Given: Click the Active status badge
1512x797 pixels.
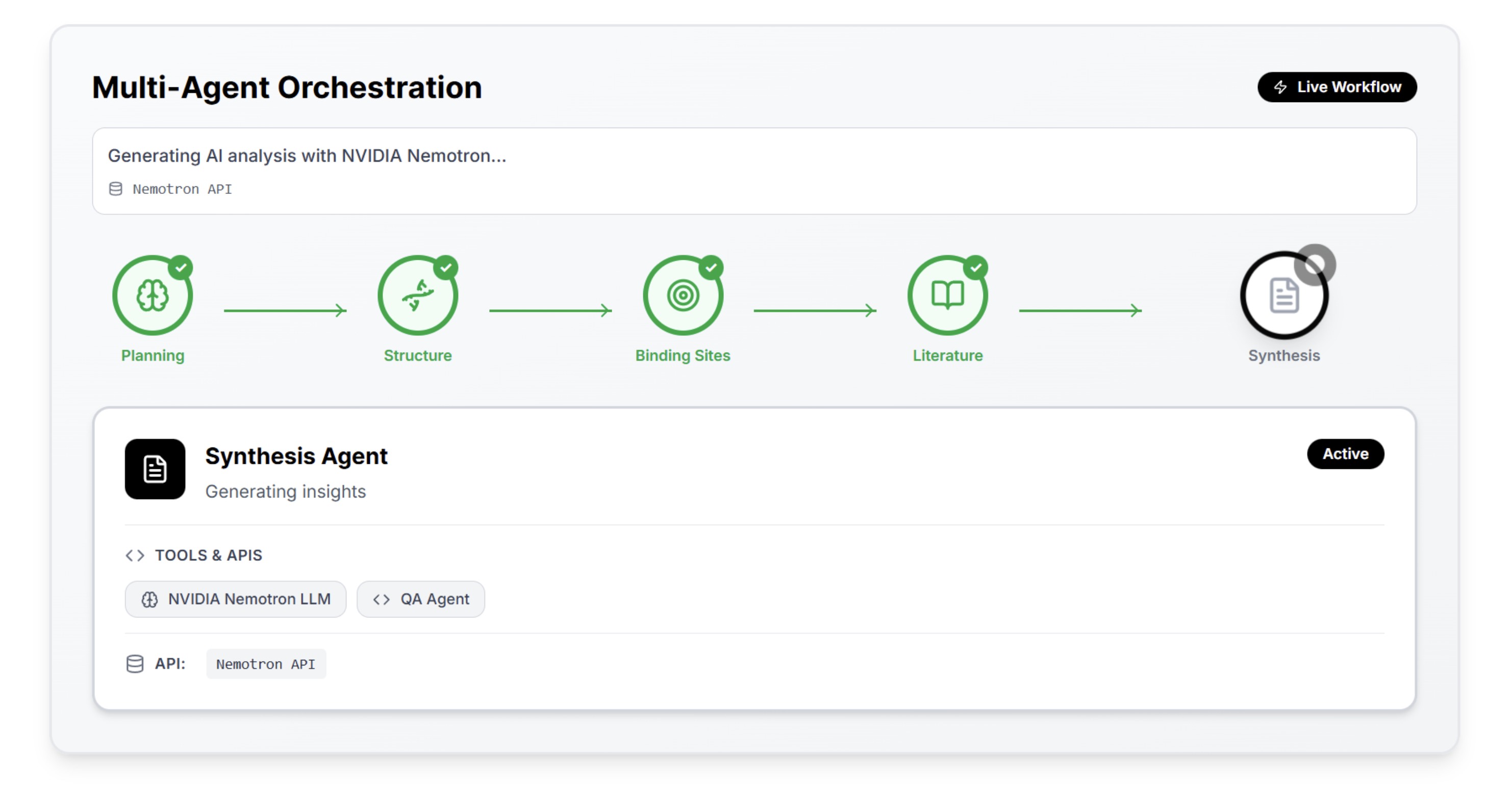Looking at the screenshot, I should (x=1345, y=454).
